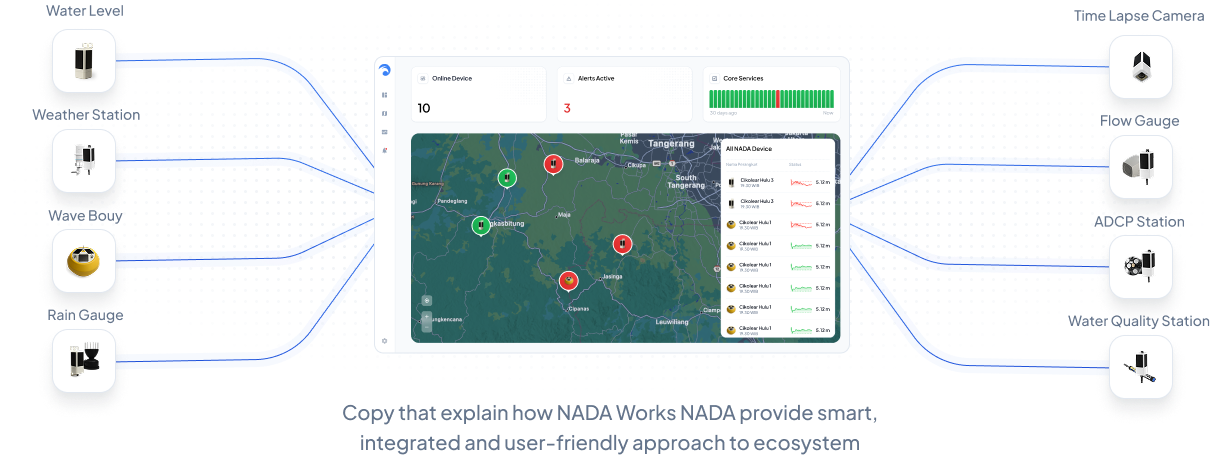Click Leuwiliang on the map
1225x472 pixels.
coord(672,322)
